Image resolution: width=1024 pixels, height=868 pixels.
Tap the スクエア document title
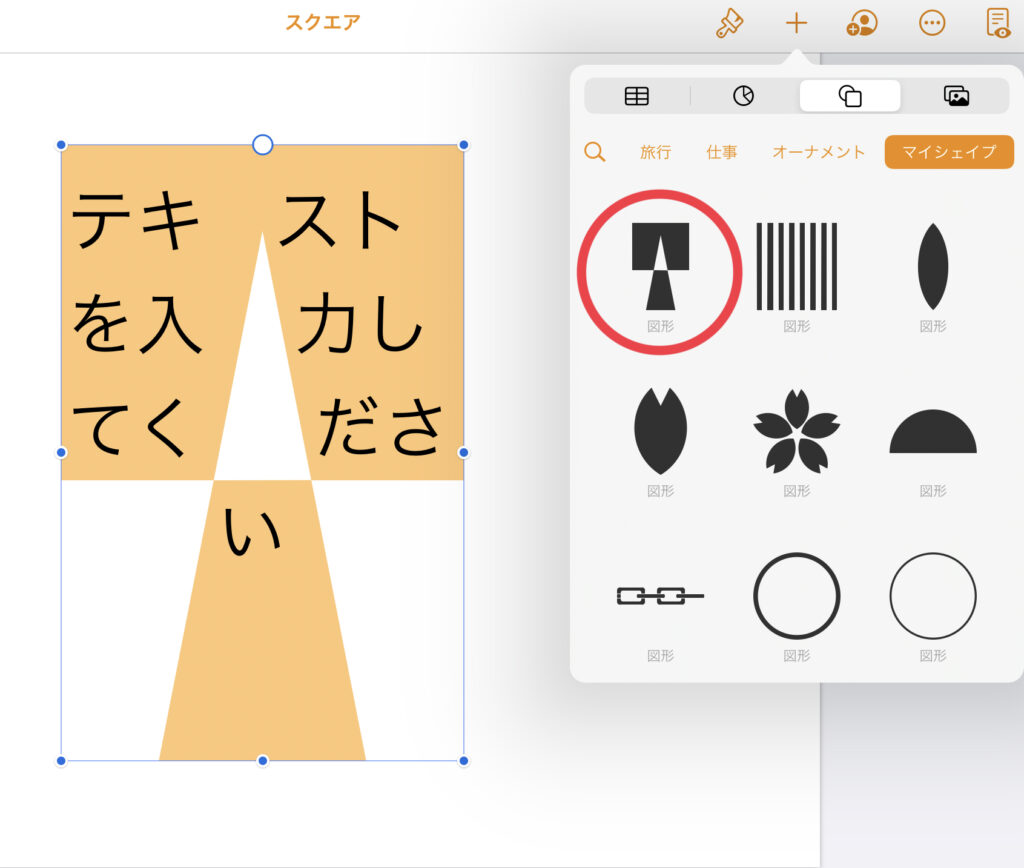(x=323, y=23)
